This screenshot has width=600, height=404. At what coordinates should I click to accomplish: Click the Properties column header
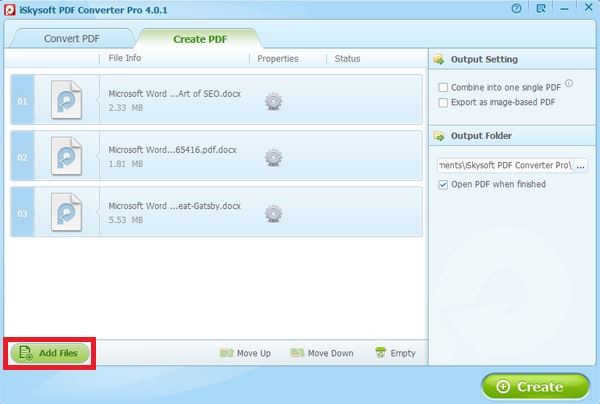pyautogui.click(x=278, y=59)
